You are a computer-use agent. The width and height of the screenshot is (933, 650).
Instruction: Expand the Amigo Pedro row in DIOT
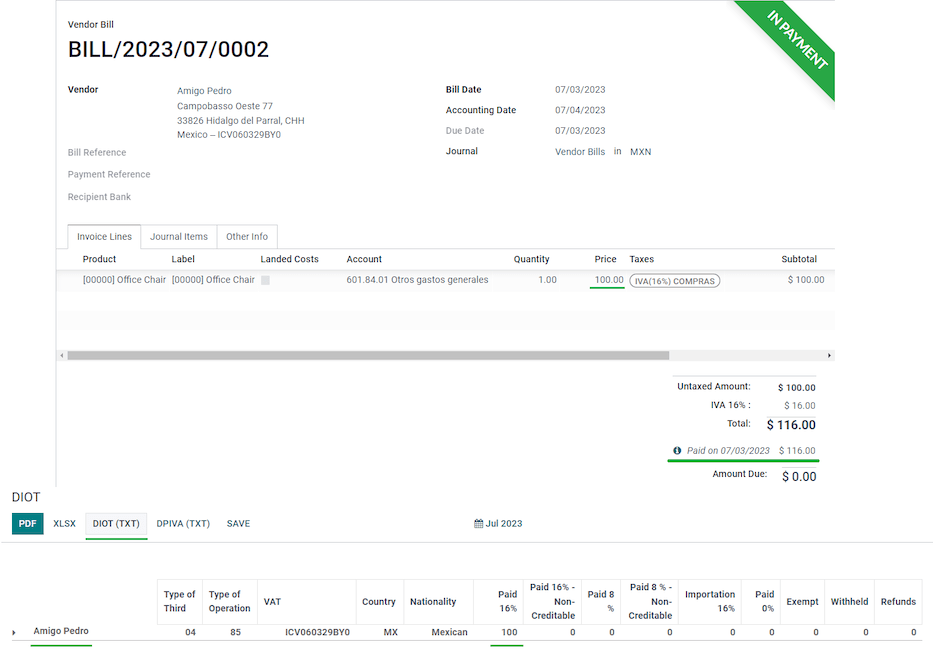pyautogui.click(x=14, y=633)
